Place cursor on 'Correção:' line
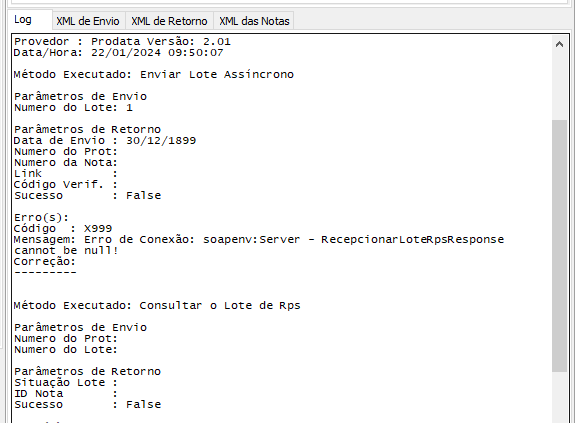The width and height of the screenshot is (575, 423). pyautogui.click(x=45, y=261)
